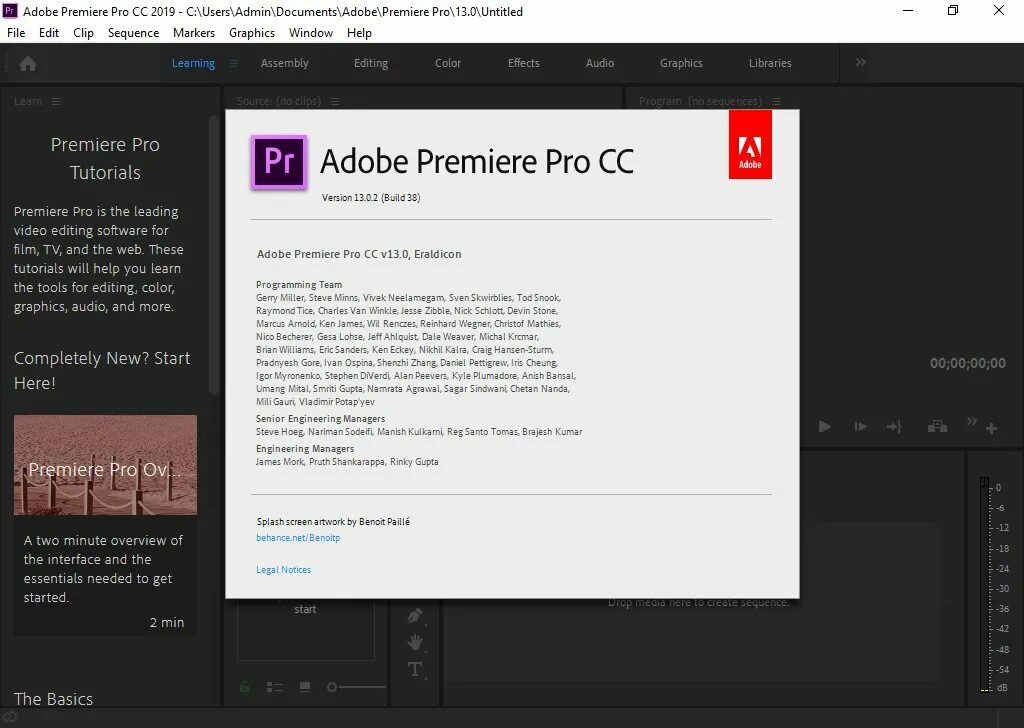
Task: Open the Markers menu
Action: pyautogui.click(x=194, y=33)
